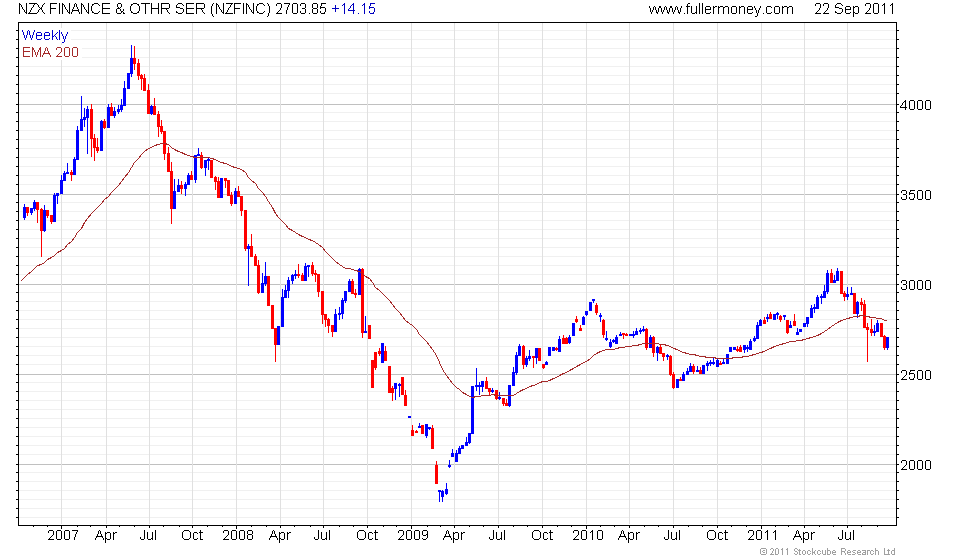Click the 3500 price axis label
Screen dimensions: 980x560
pyautogui.click(x=916, y=195)
